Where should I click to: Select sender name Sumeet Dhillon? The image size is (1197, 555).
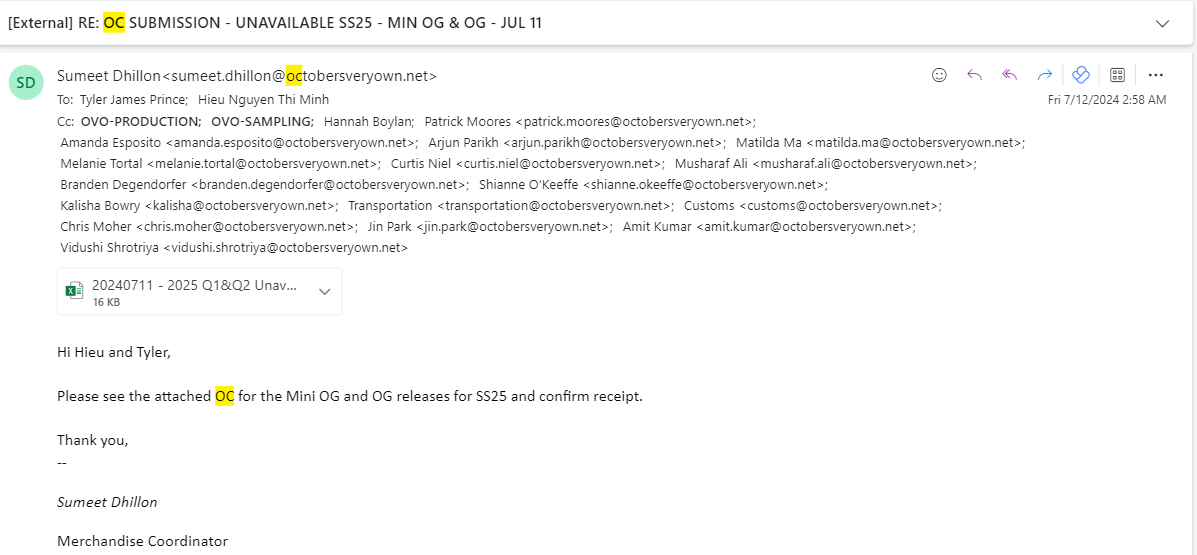pyautogui.click(x=109, y=76)
